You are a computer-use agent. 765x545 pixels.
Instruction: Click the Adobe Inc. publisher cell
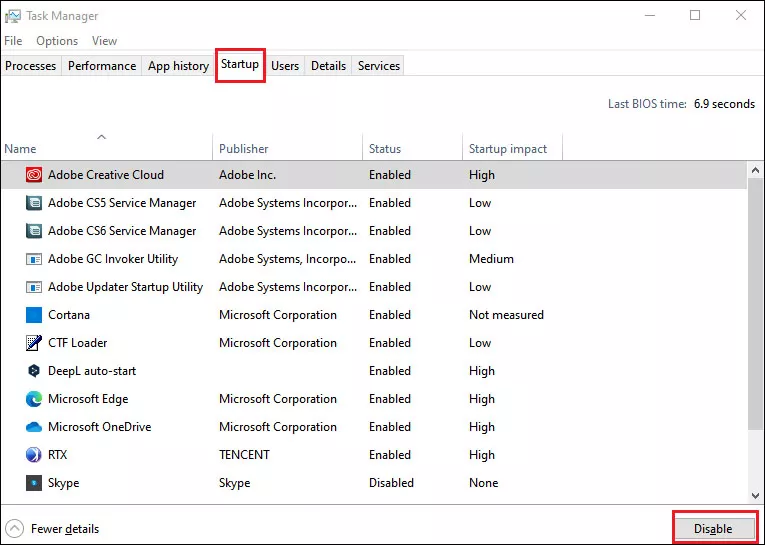247,175
